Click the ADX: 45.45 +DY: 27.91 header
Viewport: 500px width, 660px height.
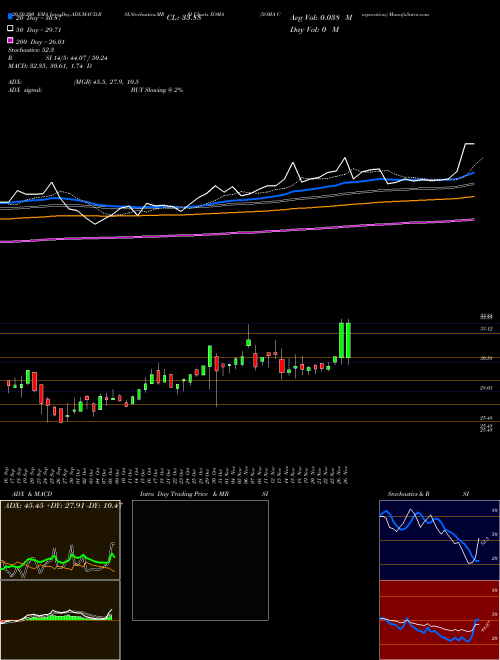tap(63, 505)
